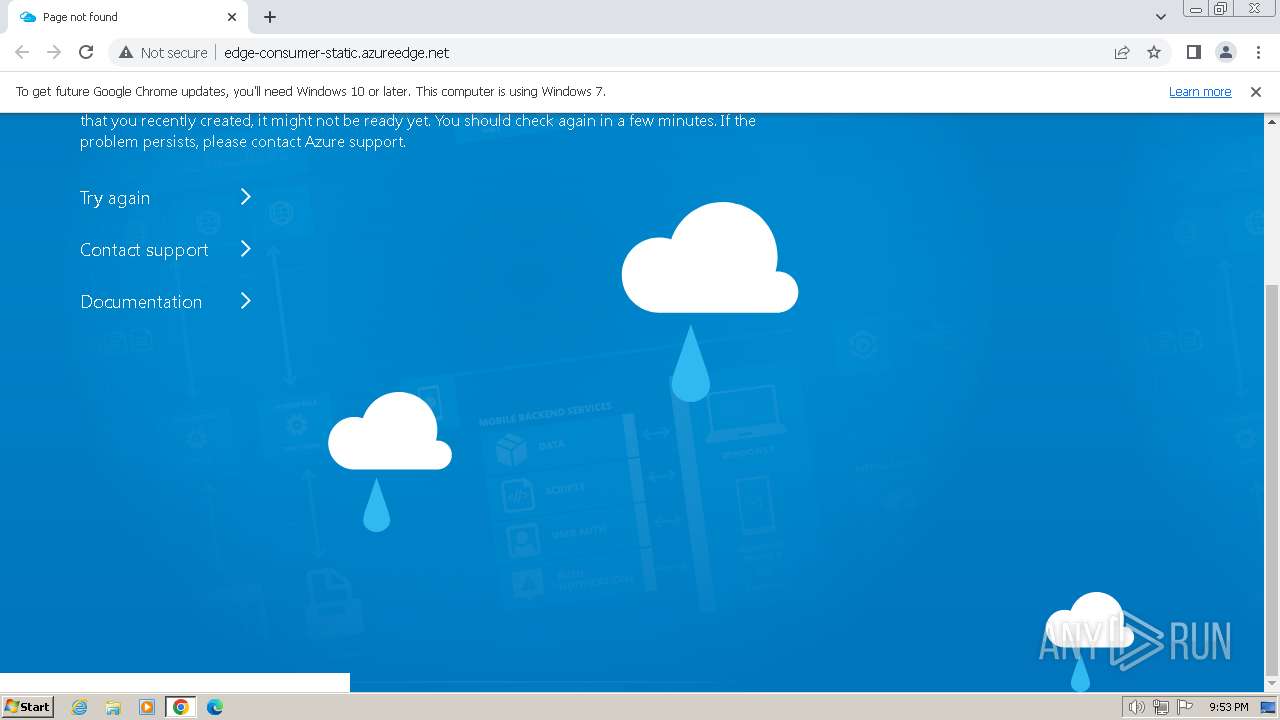This screenshot has height=720, width=1280.
Task: Click the chevron next to Try again
Action: click(x=246, y=197)
